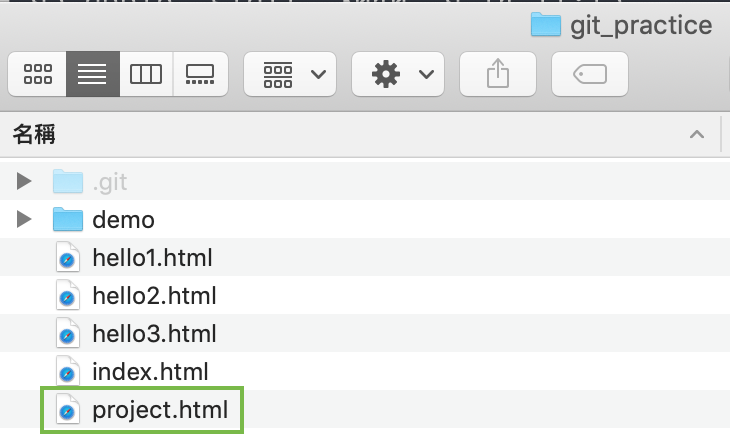The height and width of the screenshot is (444, 730).
Task: Click the Edit Tags button
Action: click(589, 74)
